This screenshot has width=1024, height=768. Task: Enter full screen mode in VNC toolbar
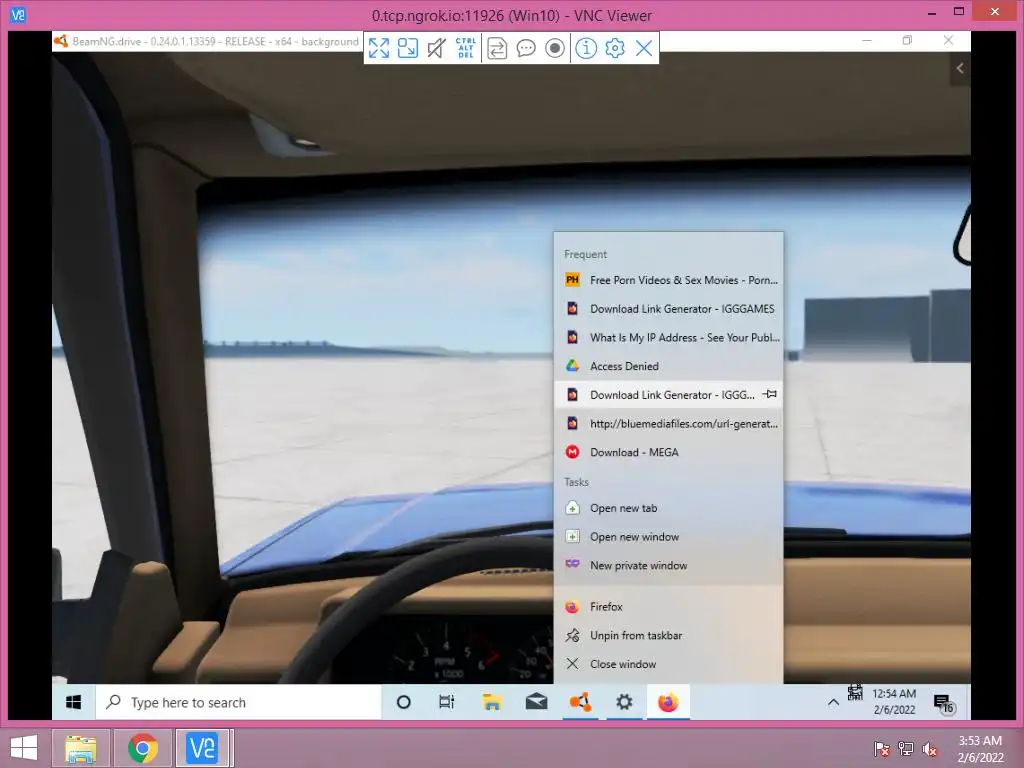coord(379,48)
